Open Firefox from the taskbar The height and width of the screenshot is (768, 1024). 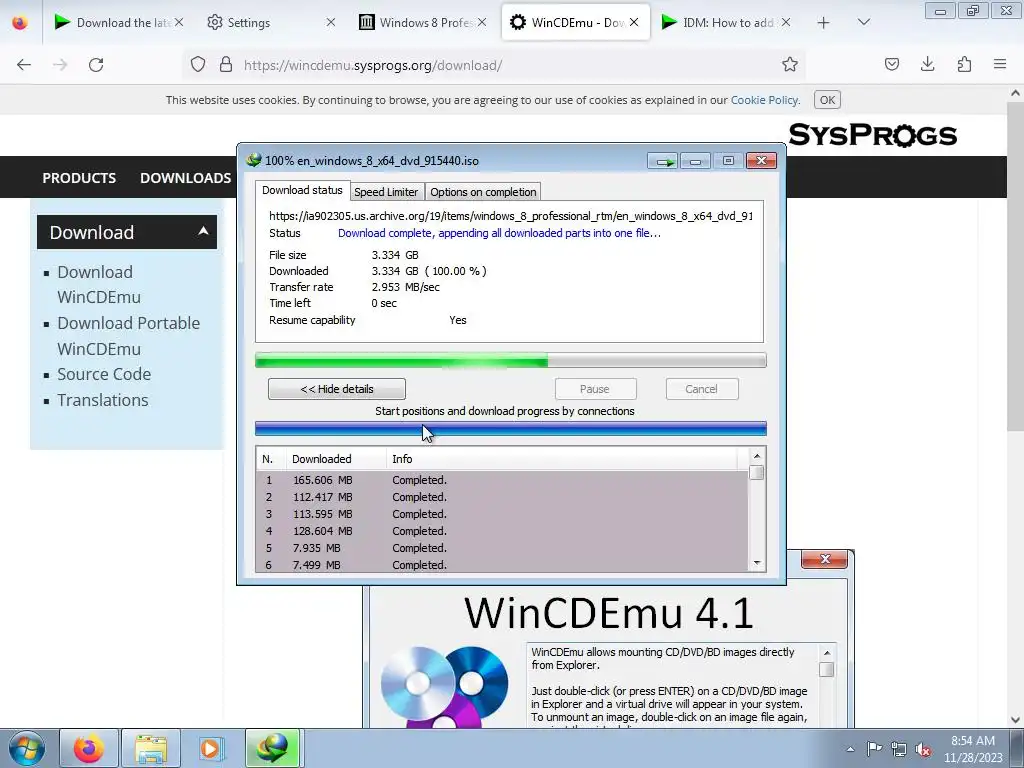pos(89,748)
